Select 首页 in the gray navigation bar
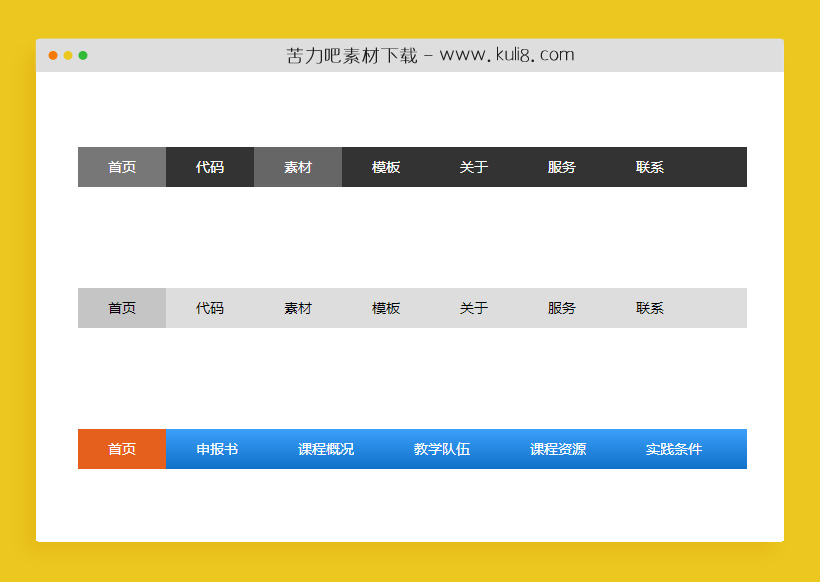 121,308
